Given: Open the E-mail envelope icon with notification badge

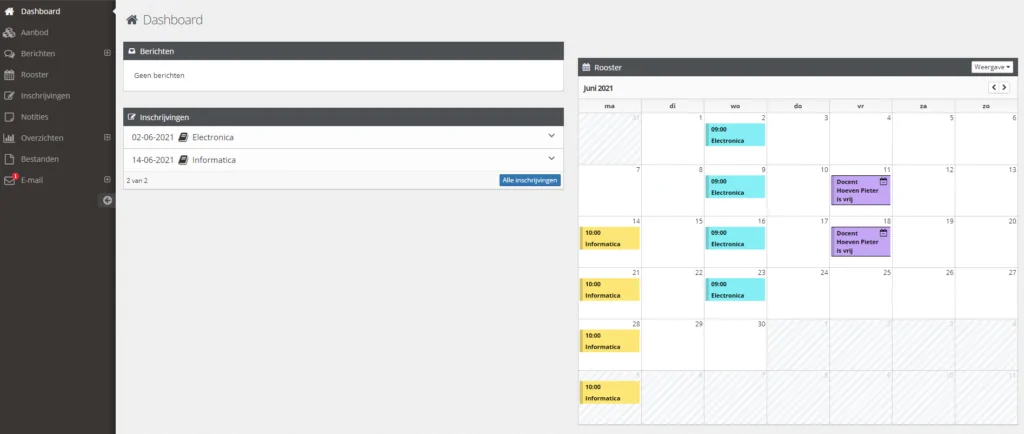Looking at the screenshot, I should pyautogui.click(x=10, y=180).
